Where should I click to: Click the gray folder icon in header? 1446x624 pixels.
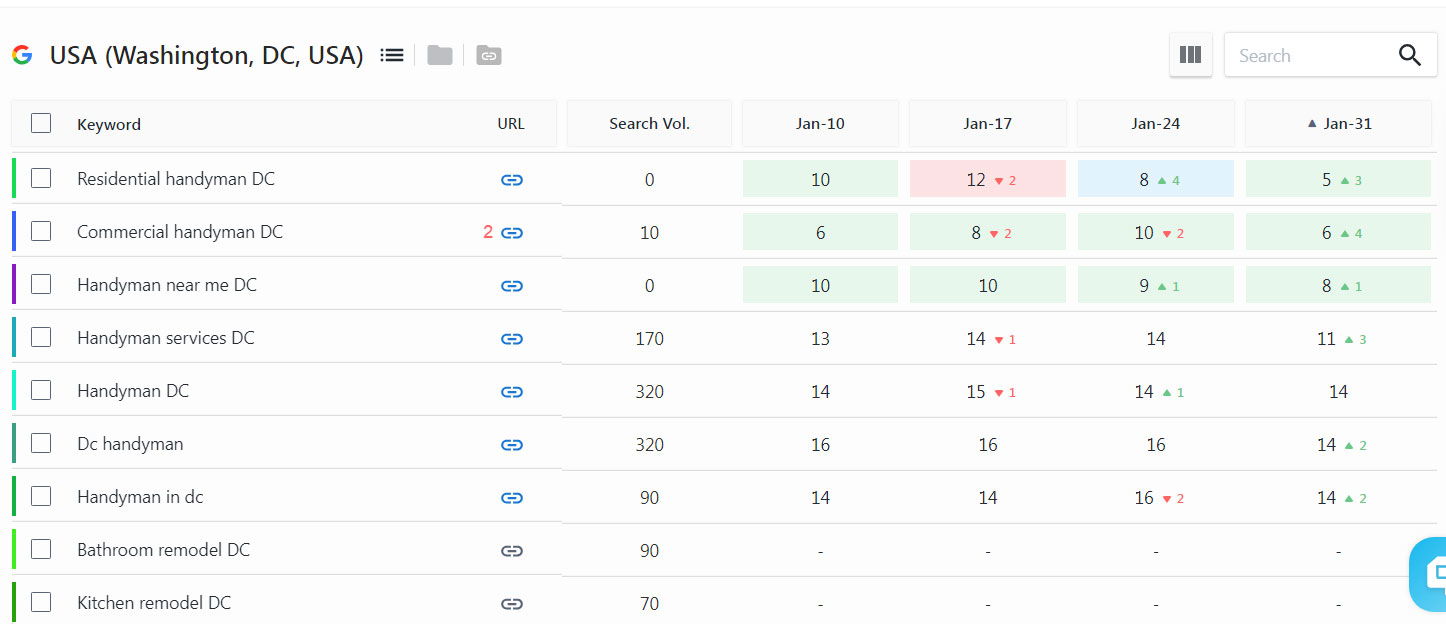pos(440,55)
